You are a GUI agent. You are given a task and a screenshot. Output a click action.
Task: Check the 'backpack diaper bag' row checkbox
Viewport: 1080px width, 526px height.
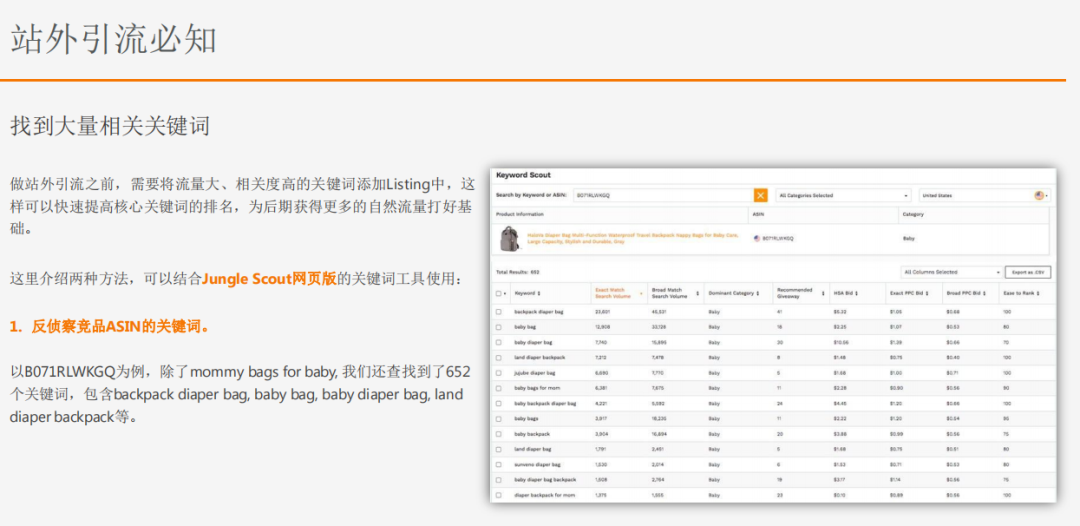pos(499,312)
